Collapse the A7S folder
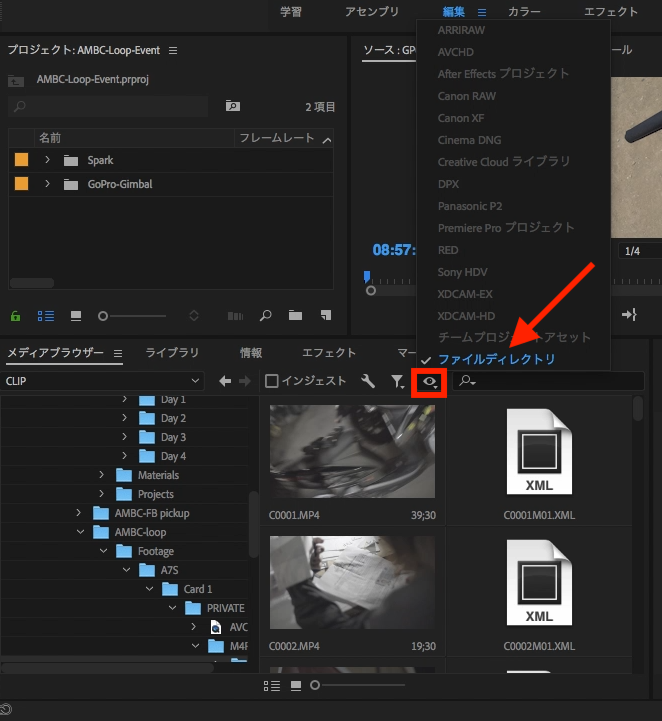662x721 pixels. tap(126, 570)
